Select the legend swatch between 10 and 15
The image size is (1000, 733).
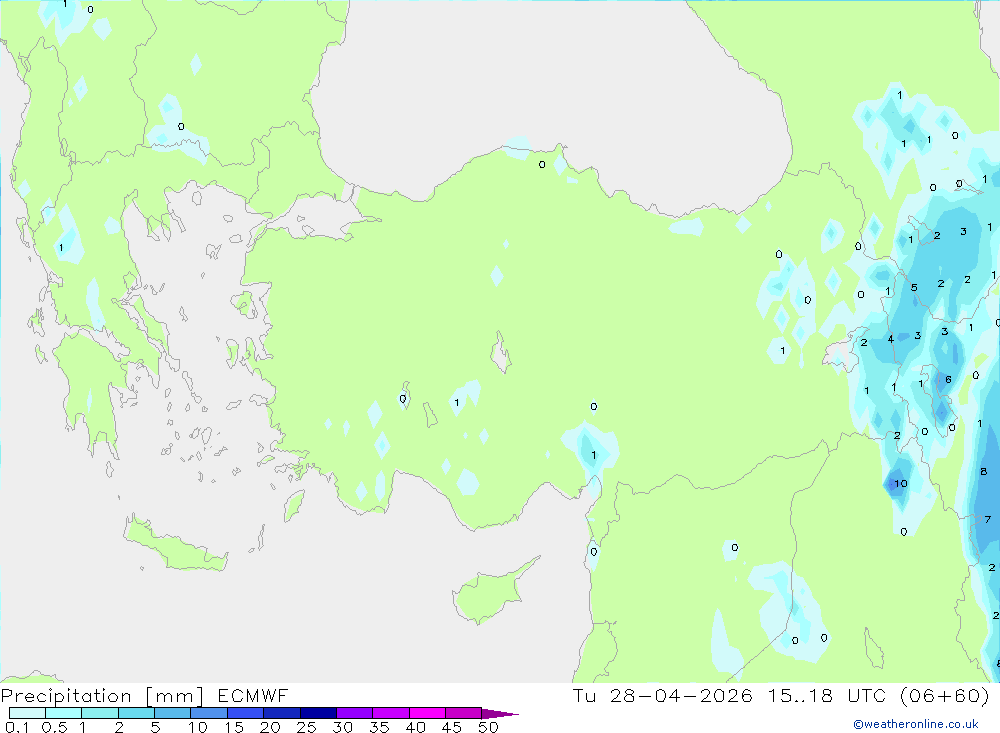click(x=209, y=713)
